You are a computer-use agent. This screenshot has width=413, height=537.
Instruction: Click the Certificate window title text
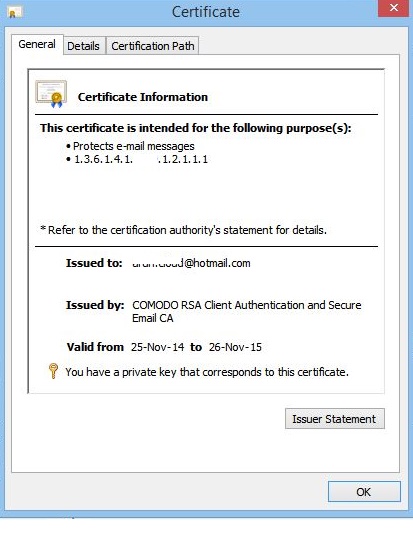(205, 12)
